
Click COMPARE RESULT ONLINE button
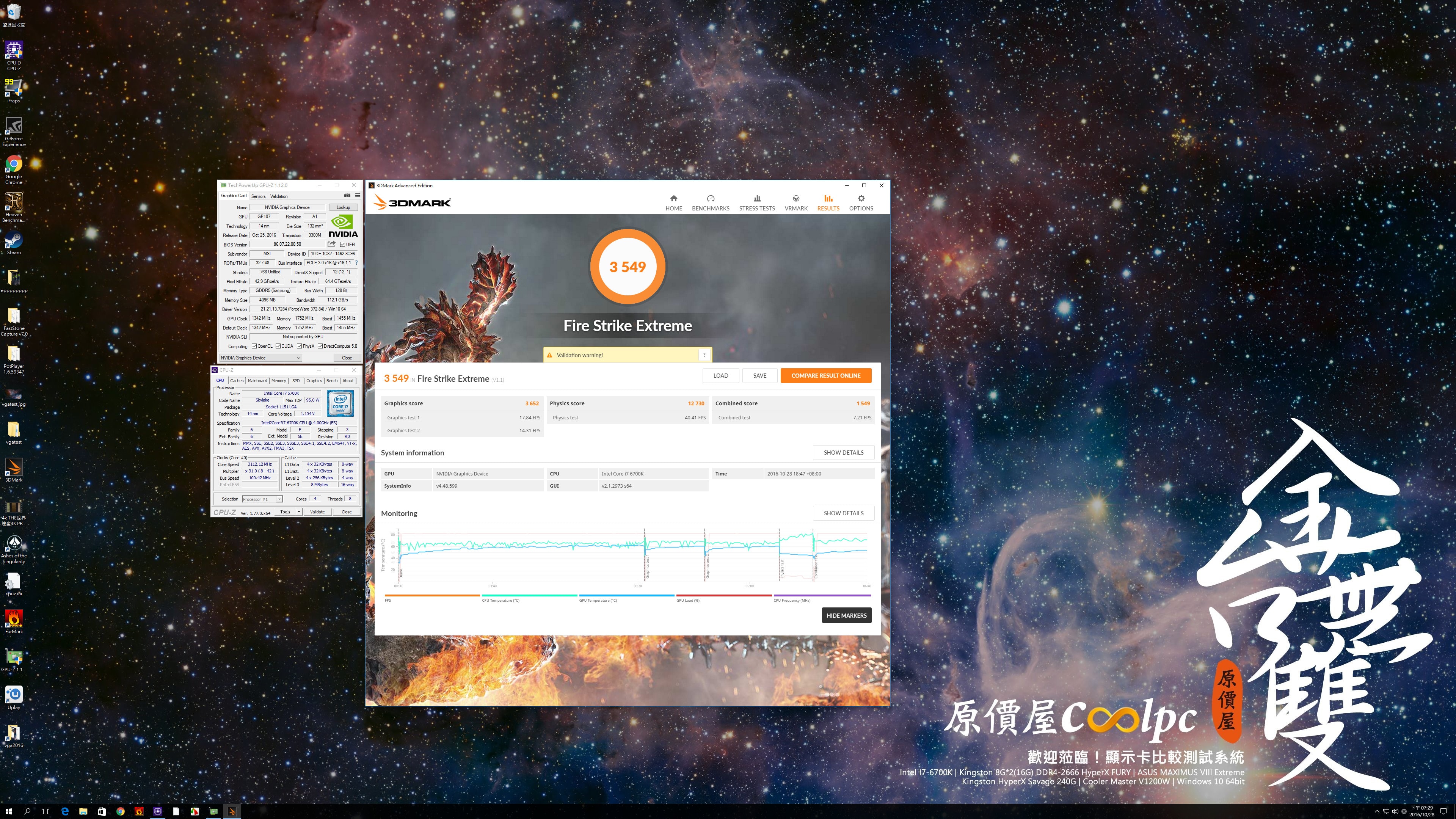[825, 375]
